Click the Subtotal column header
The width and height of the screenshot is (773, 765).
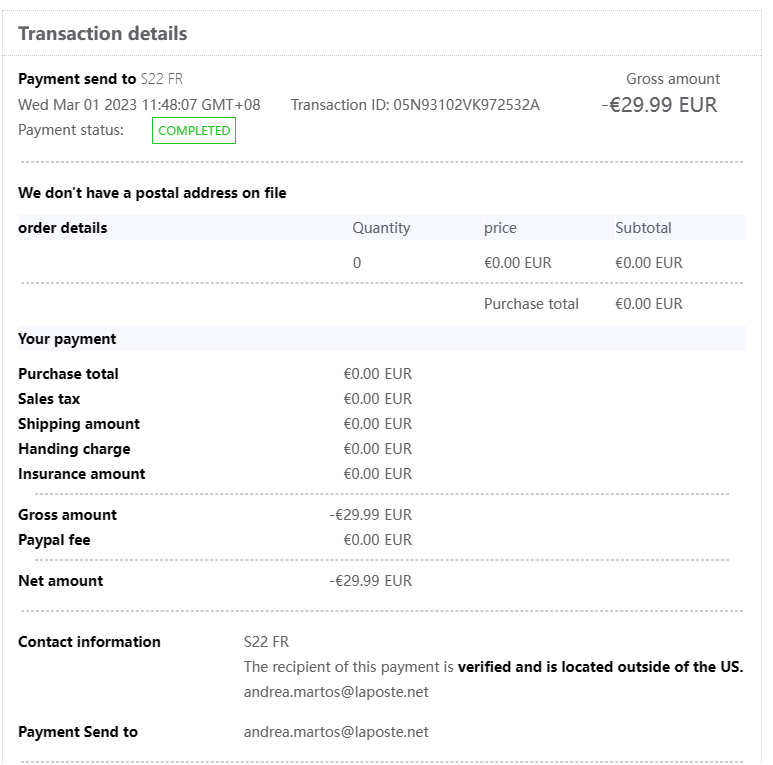(x=643, y=228)
